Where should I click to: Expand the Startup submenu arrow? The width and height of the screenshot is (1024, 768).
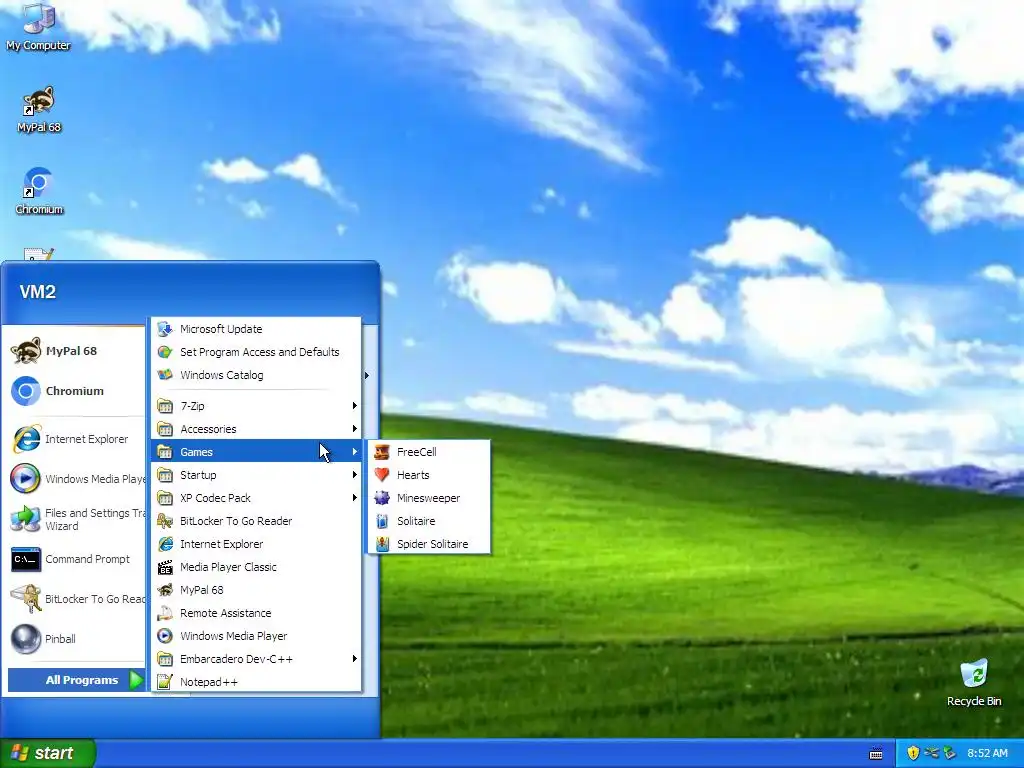[355, 475]
